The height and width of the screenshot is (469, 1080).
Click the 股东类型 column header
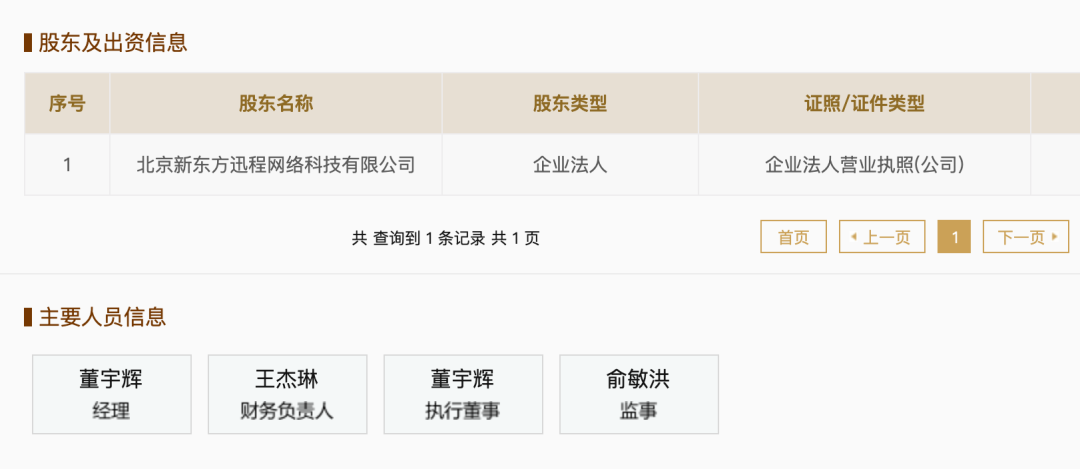(x=570, y=103)
